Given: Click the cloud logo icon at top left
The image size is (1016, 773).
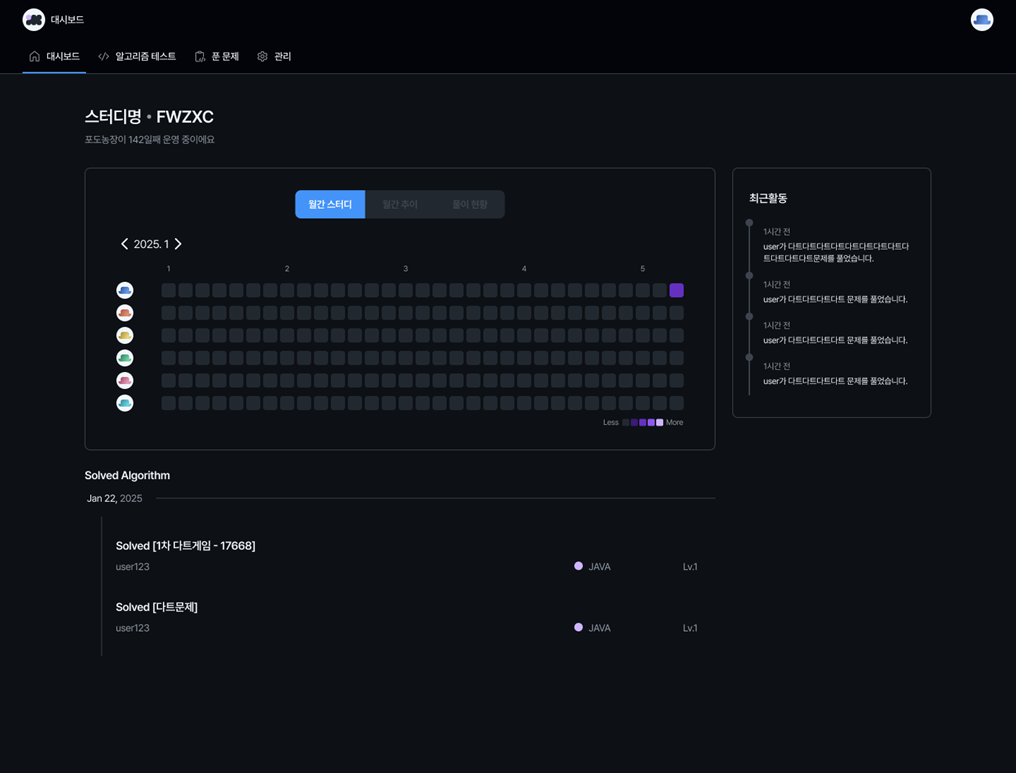Looking at the screenshot, I should 34,19.
